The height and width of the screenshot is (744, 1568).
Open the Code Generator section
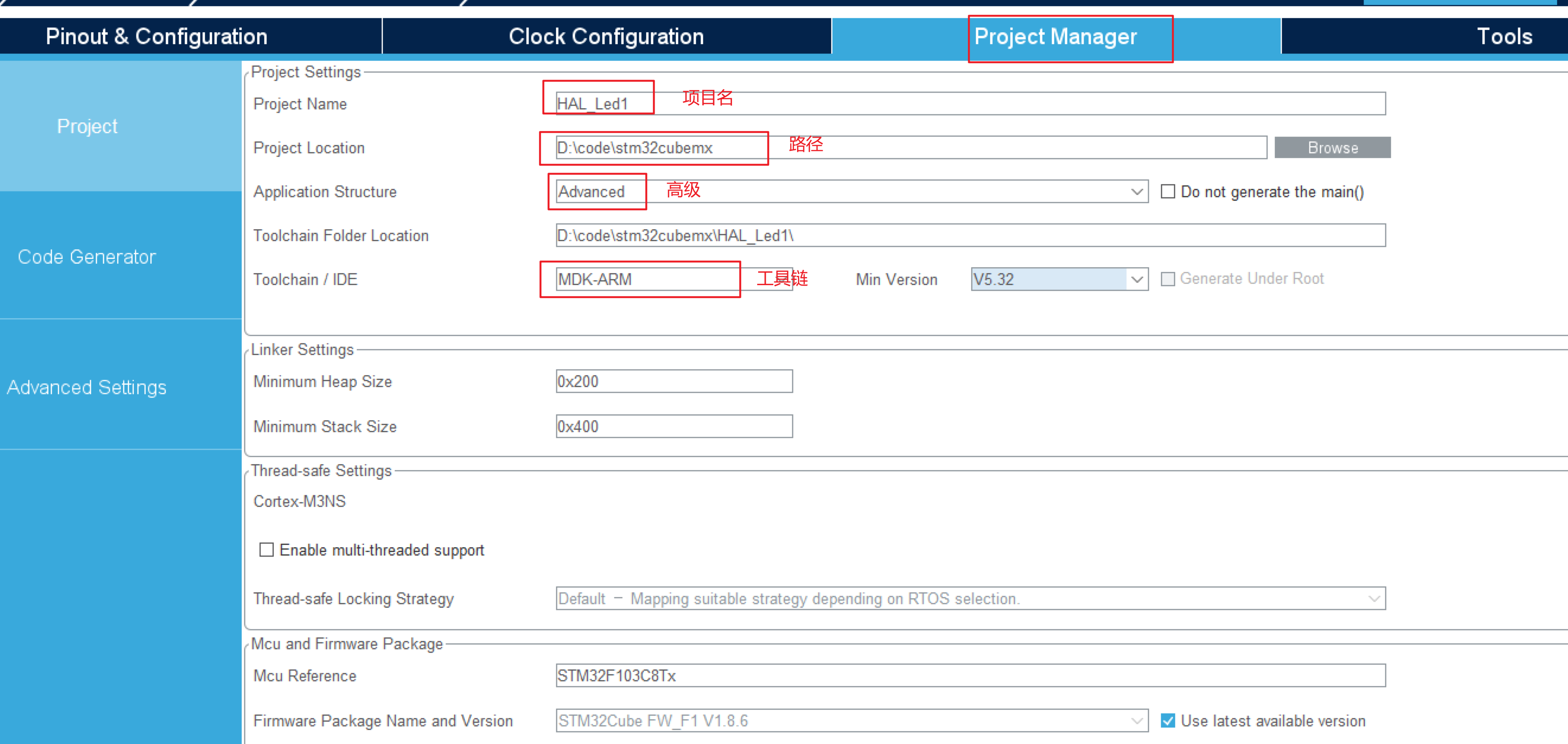click(x=87, y=256)
